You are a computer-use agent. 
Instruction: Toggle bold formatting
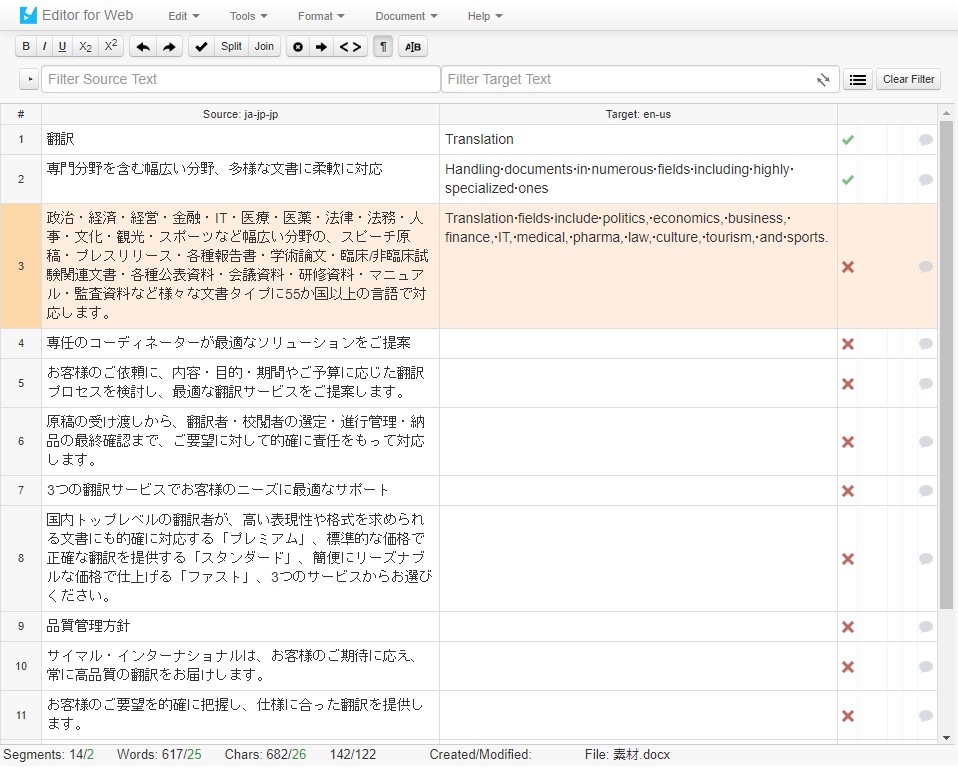point(25,46)
